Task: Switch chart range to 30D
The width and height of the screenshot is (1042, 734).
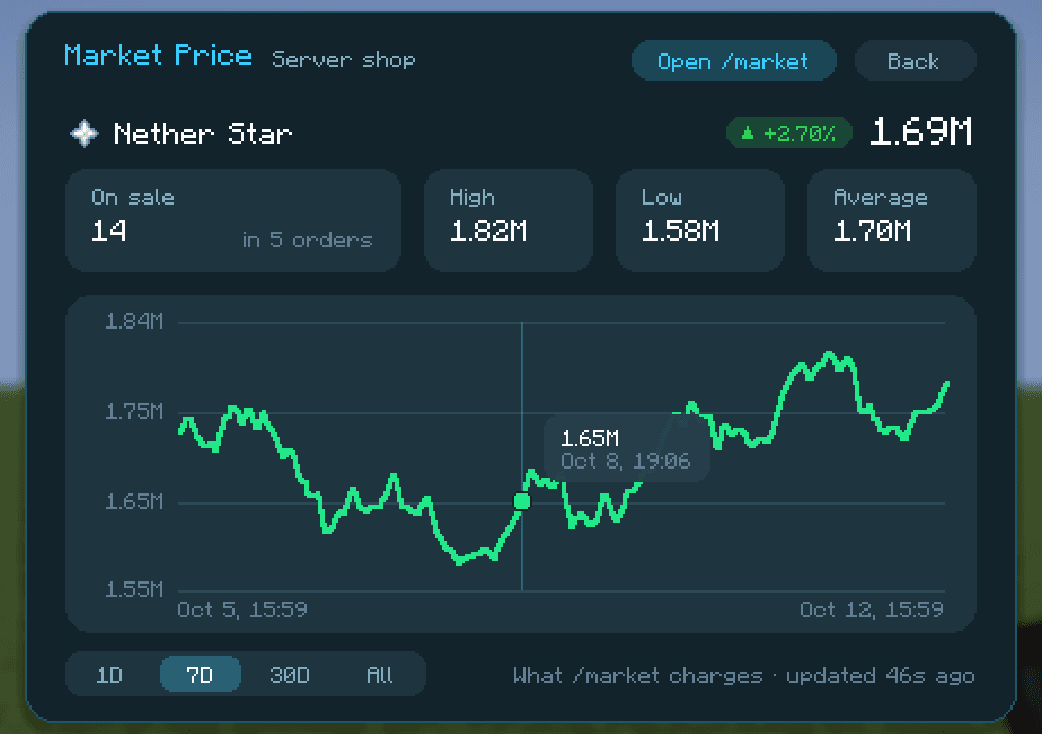Action: pos(290,675)
